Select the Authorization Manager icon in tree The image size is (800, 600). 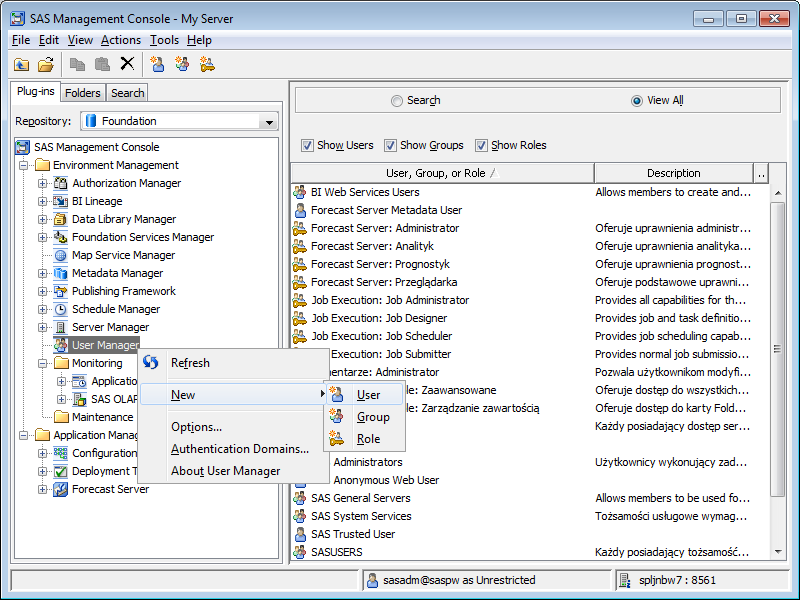pyautogui.click(x=61, y=183)
